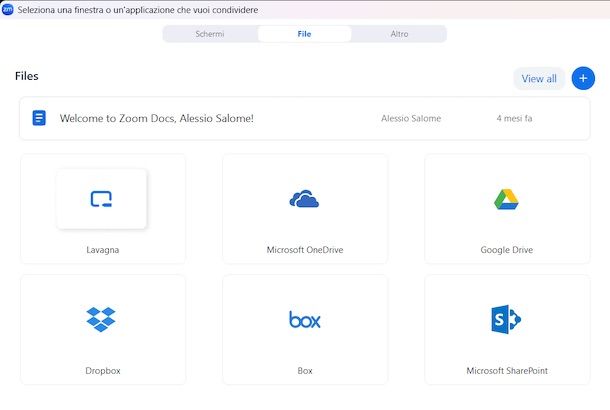Screen dimensions: 610x410
Task: Click the View all button
Action: 539,79
